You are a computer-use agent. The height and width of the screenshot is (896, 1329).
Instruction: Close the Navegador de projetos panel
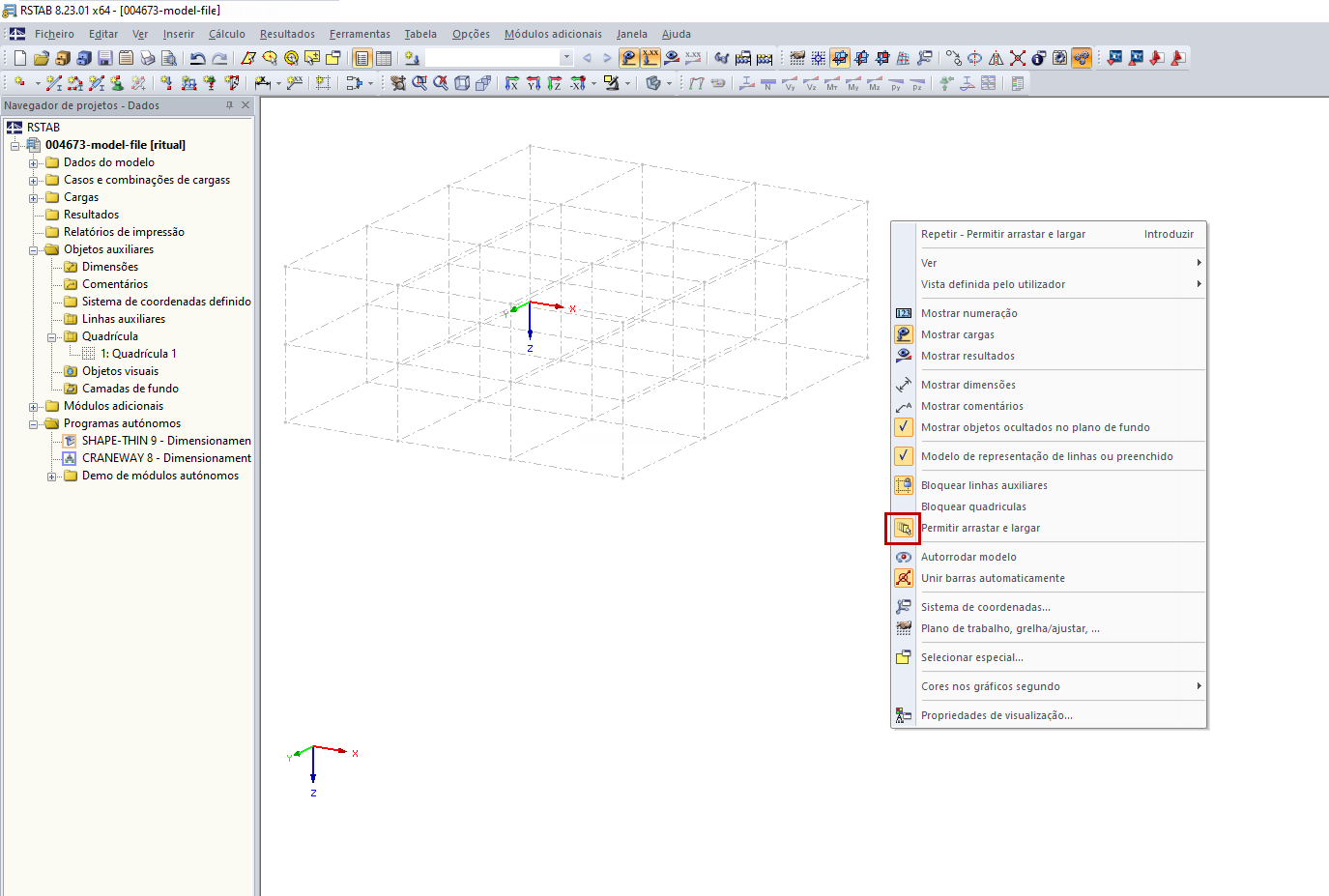click(x=246, y=105)
